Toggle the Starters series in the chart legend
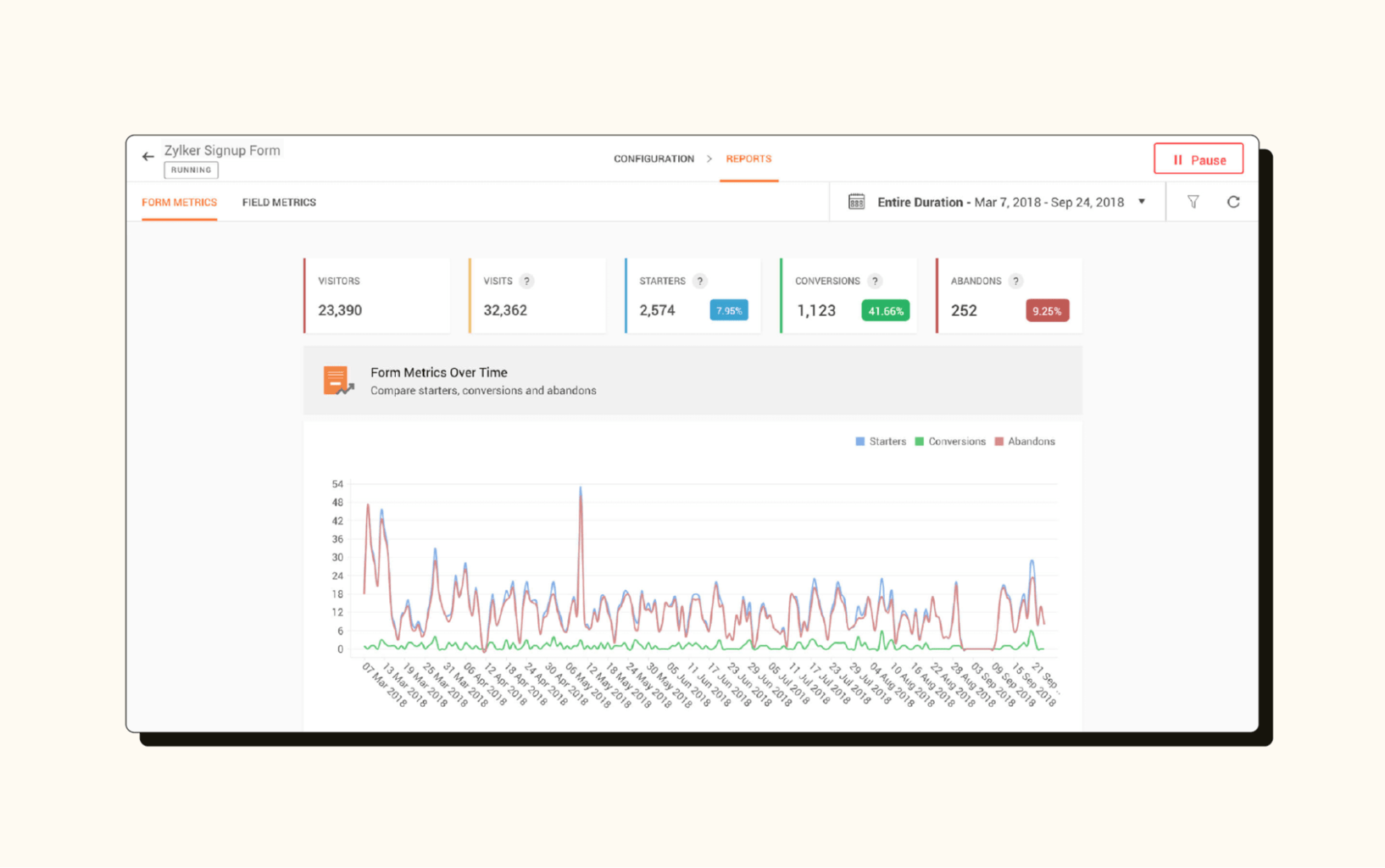1385x868 pixels. click(x=882, y=441)
